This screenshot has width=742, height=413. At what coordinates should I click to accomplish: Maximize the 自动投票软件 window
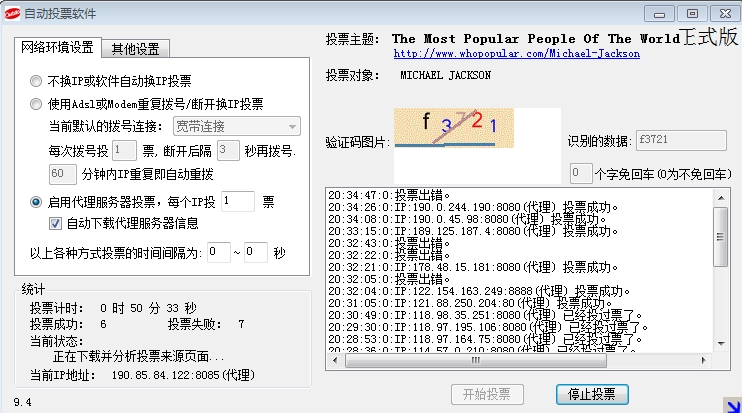[692, 14]
